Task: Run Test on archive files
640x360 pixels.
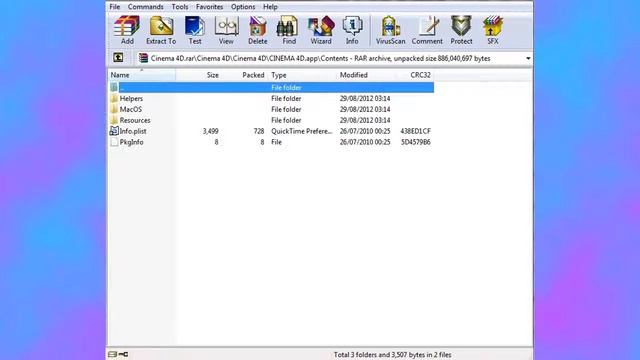Action: click(x=195, y=30)
